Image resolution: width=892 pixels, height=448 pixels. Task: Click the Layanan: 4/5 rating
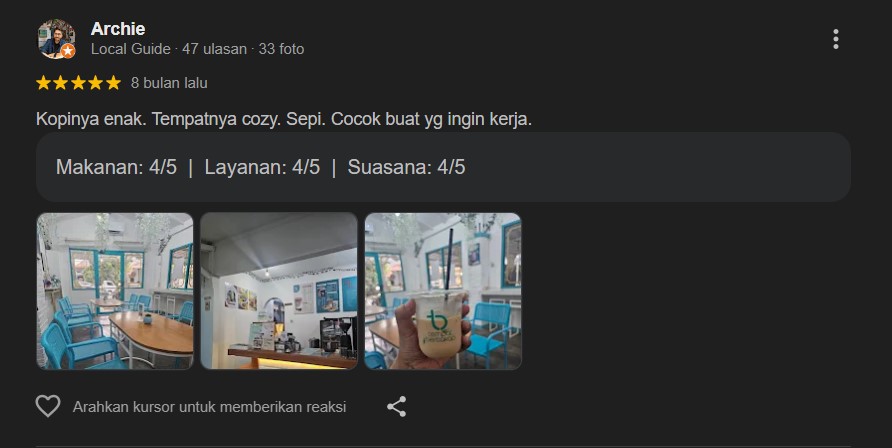pyautogui.click(x=262, y=167)
